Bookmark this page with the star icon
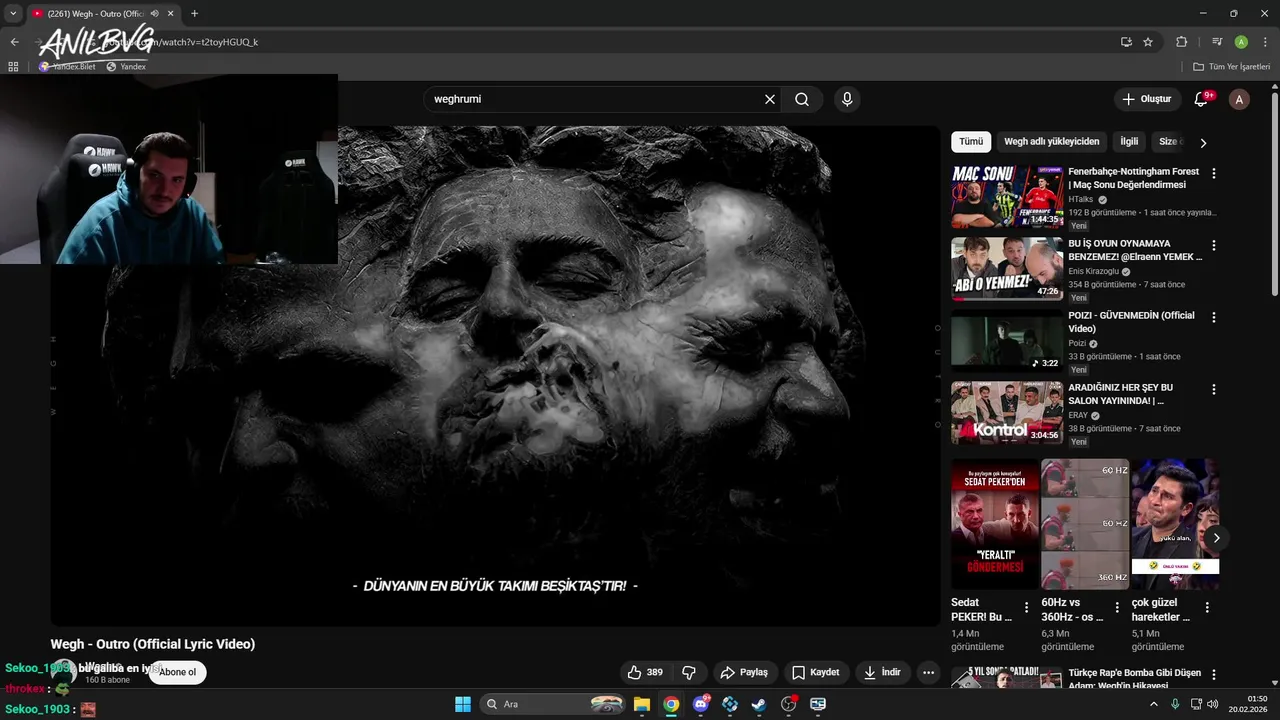Viewport: 1280px width, 720px height. click(x=1148, y=42)
